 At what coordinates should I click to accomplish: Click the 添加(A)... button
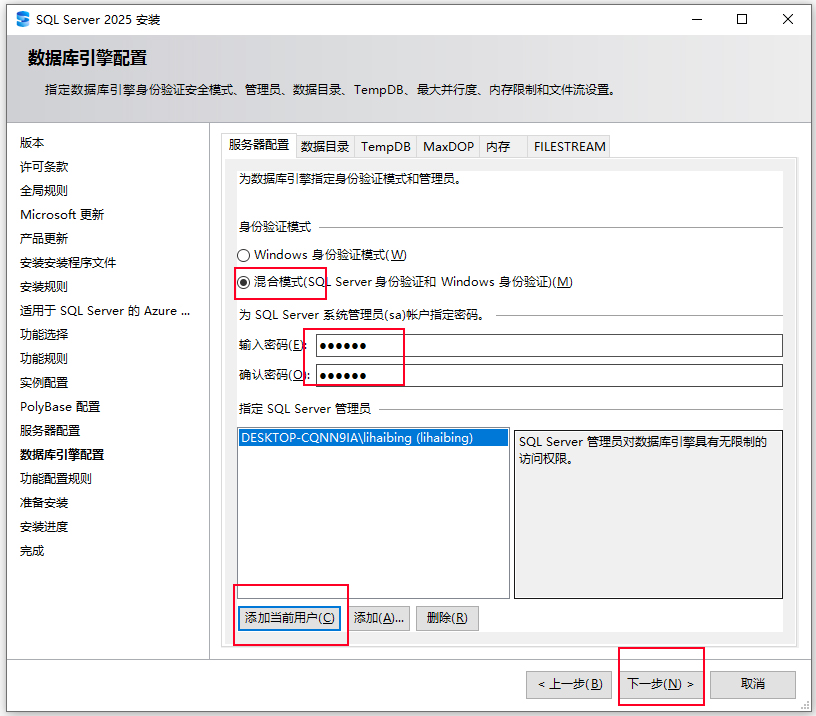pyautogui.click(x=379, y=618)
